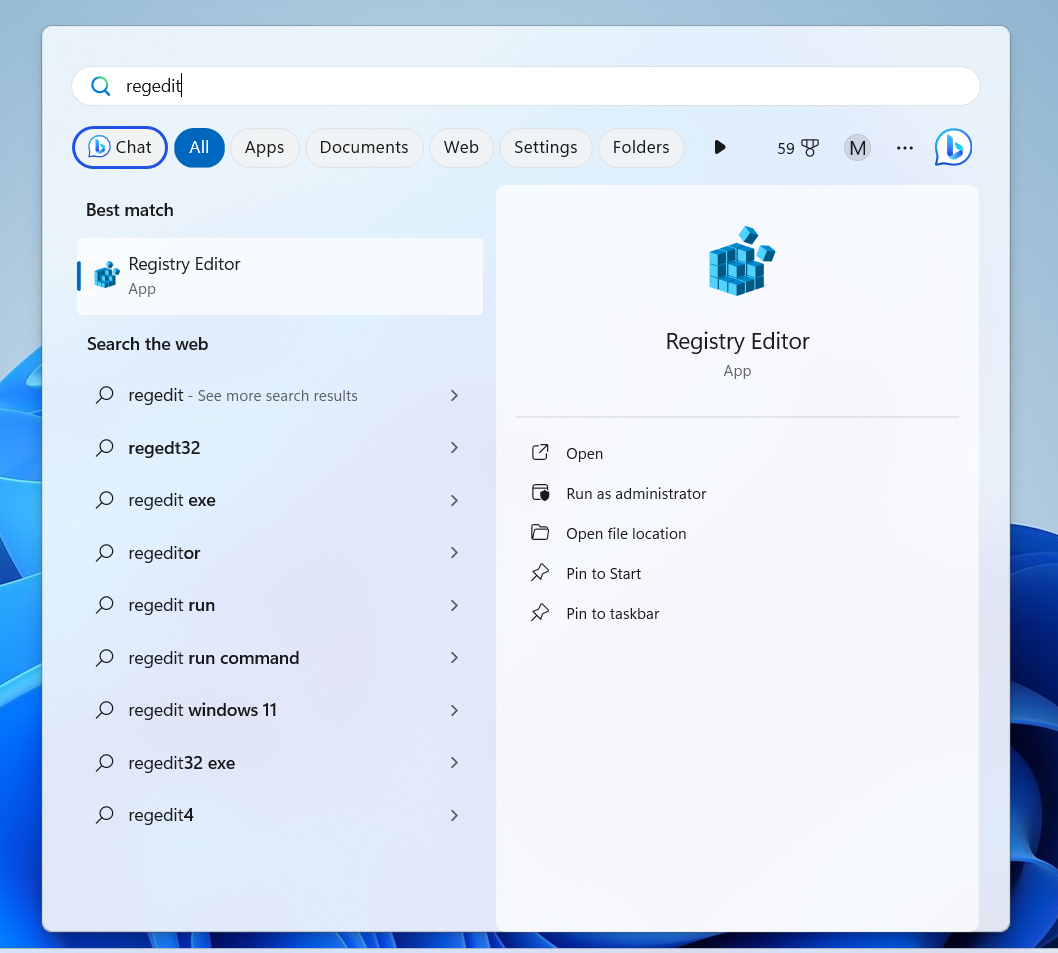Screen dimensions: 1058x953
Task: Click Open in the preview pane
Action: (584, 454)
